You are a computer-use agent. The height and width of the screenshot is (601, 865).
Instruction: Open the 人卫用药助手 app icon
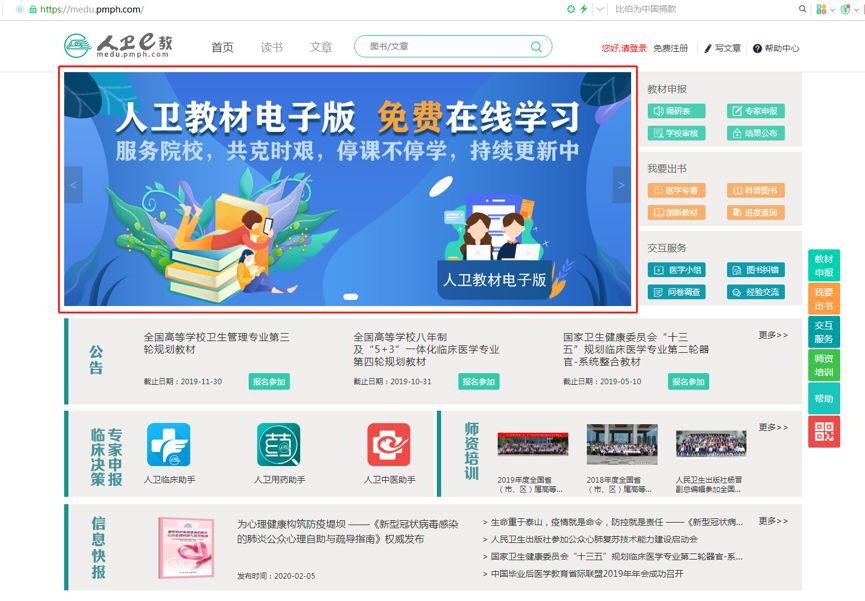(278, 445)
